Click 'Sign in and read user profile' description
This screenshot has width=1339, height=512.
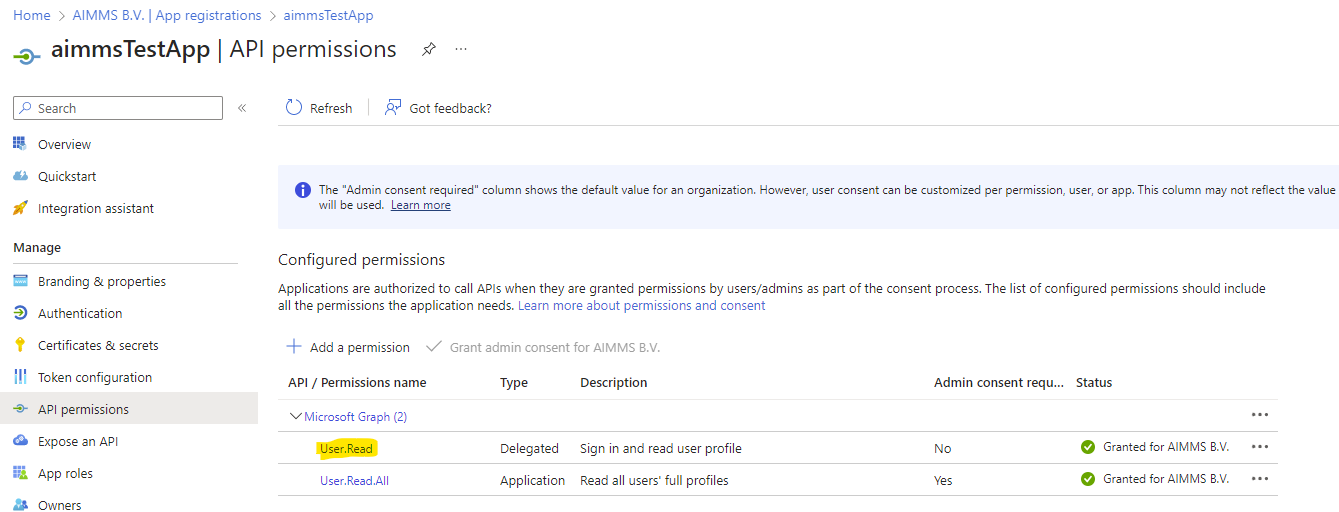[661, 448]
